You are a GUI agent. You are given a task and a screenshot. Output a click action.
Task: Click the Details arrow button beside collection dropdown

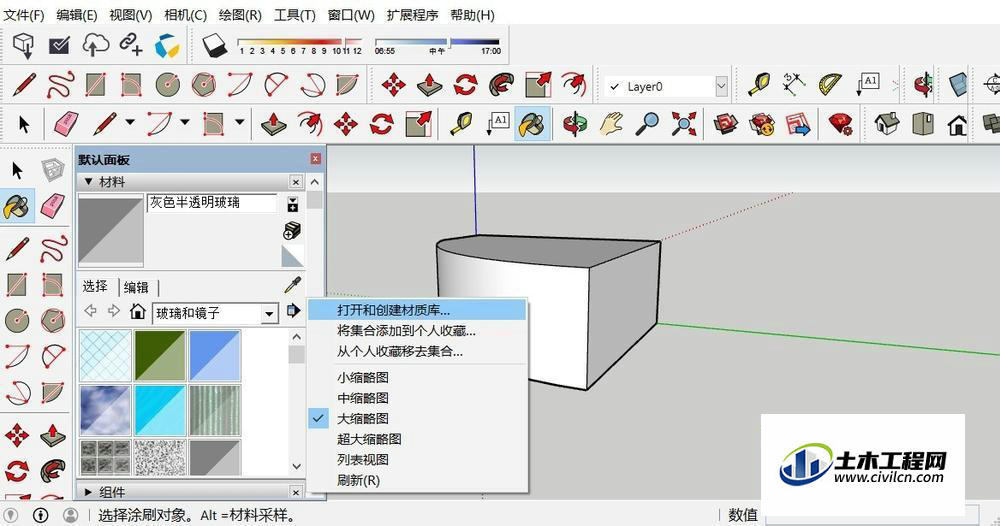click(293, 310)
